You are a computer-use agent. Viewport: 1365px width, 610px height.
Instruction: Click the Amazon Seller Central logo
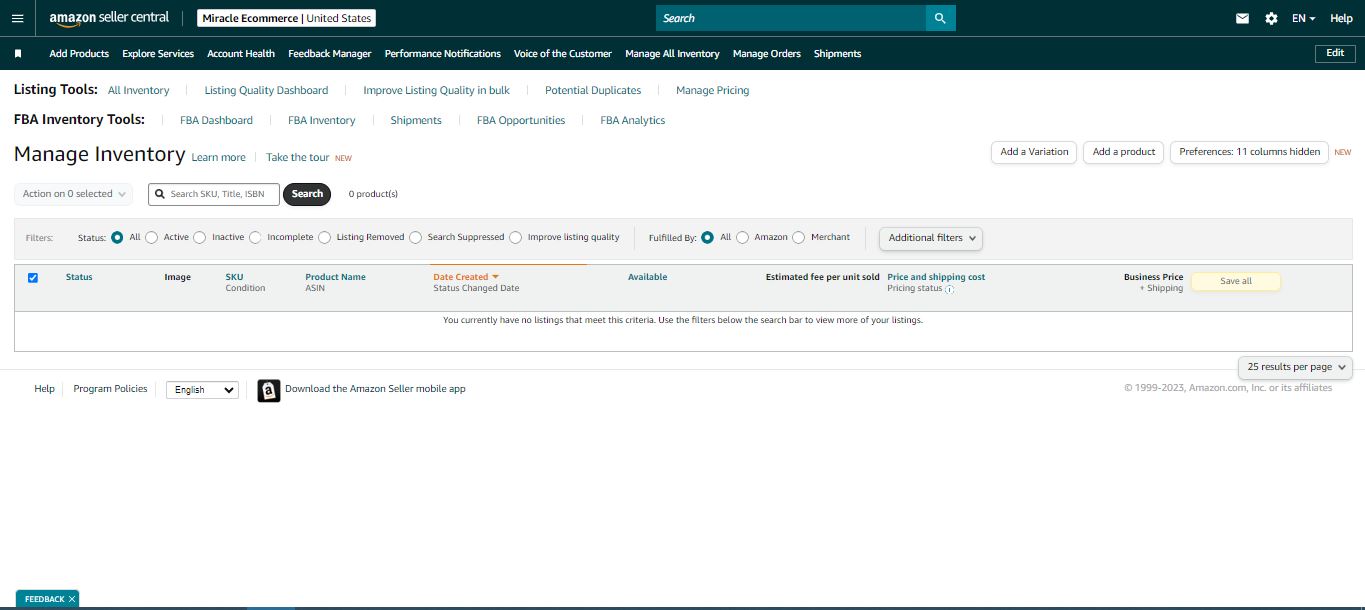[109, 18]
